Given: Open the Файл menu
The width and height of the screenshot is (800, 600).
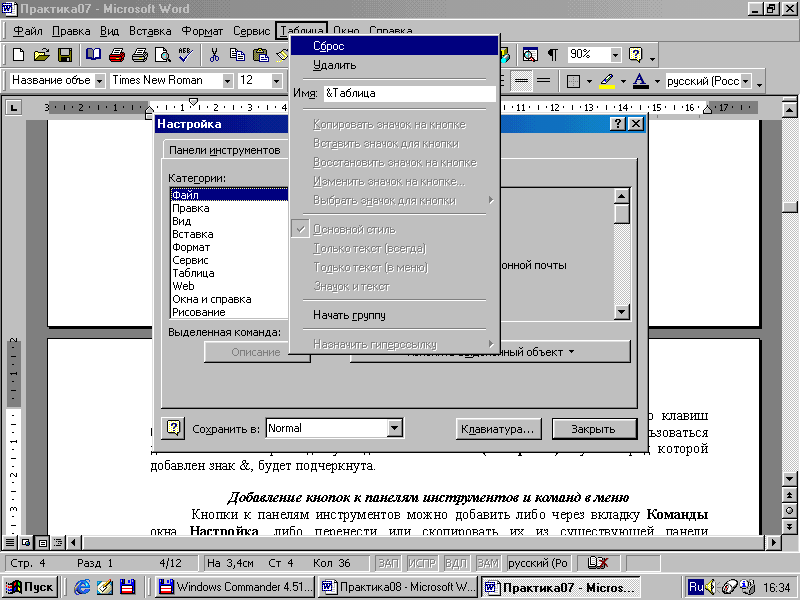Looking at the screenshot, I should coord(28,31).
